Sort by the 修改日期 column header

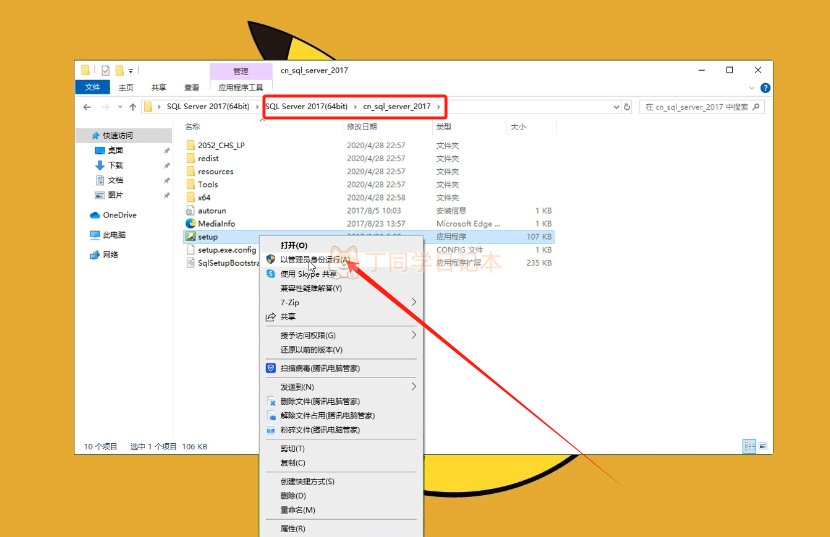pyautogui.click(x=362, y=127)
